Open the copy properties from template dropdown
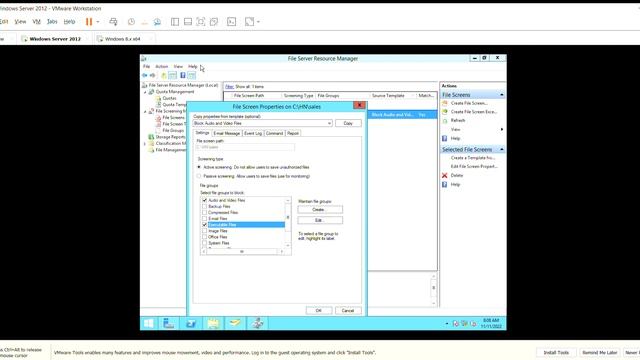640x360 pixels. click(x=329, y=123)
